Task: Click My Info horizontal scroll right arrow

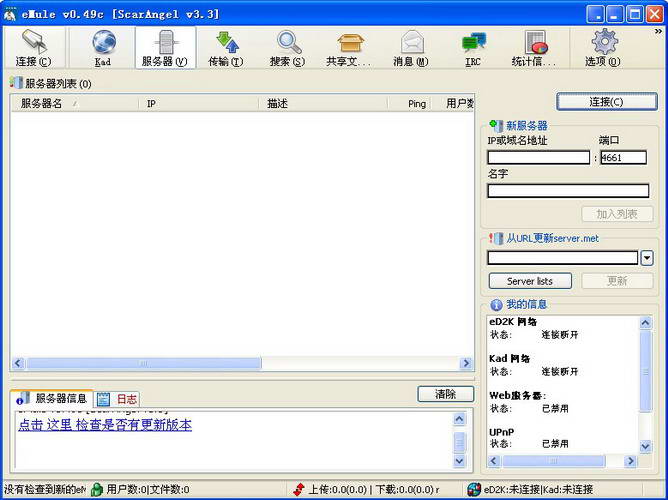Action: point(630,461)
